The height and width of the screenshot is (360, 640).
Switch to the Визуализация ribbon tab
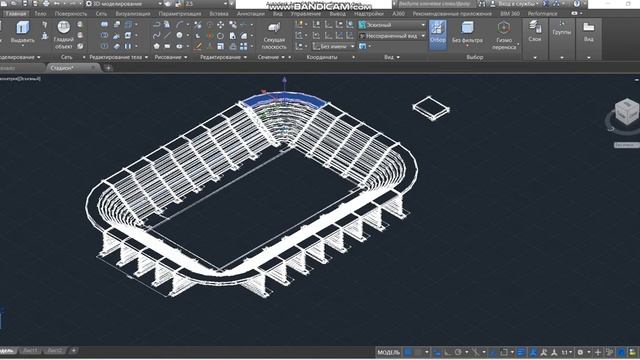point(133,13)
